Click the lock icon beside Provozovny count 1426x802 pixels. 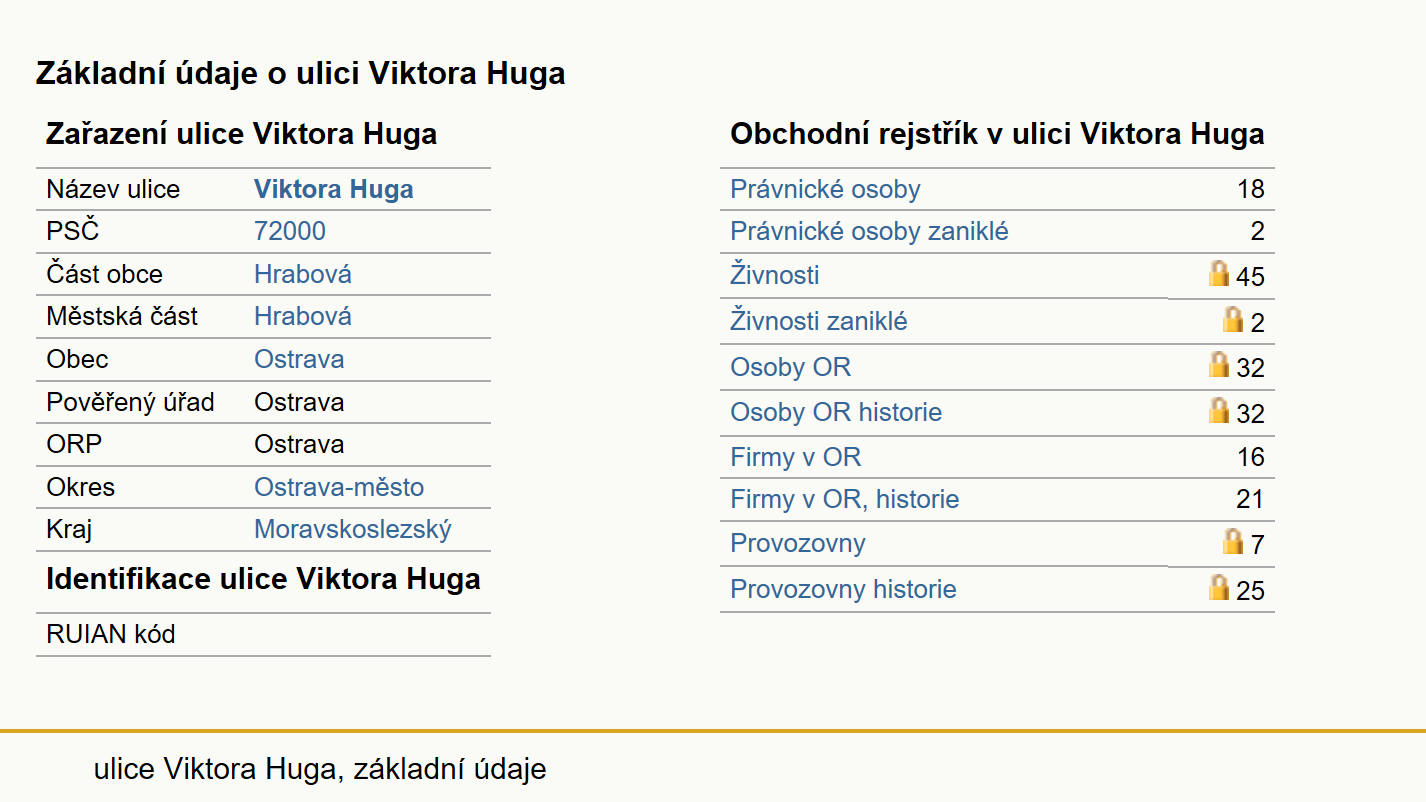coord(1233,541)
